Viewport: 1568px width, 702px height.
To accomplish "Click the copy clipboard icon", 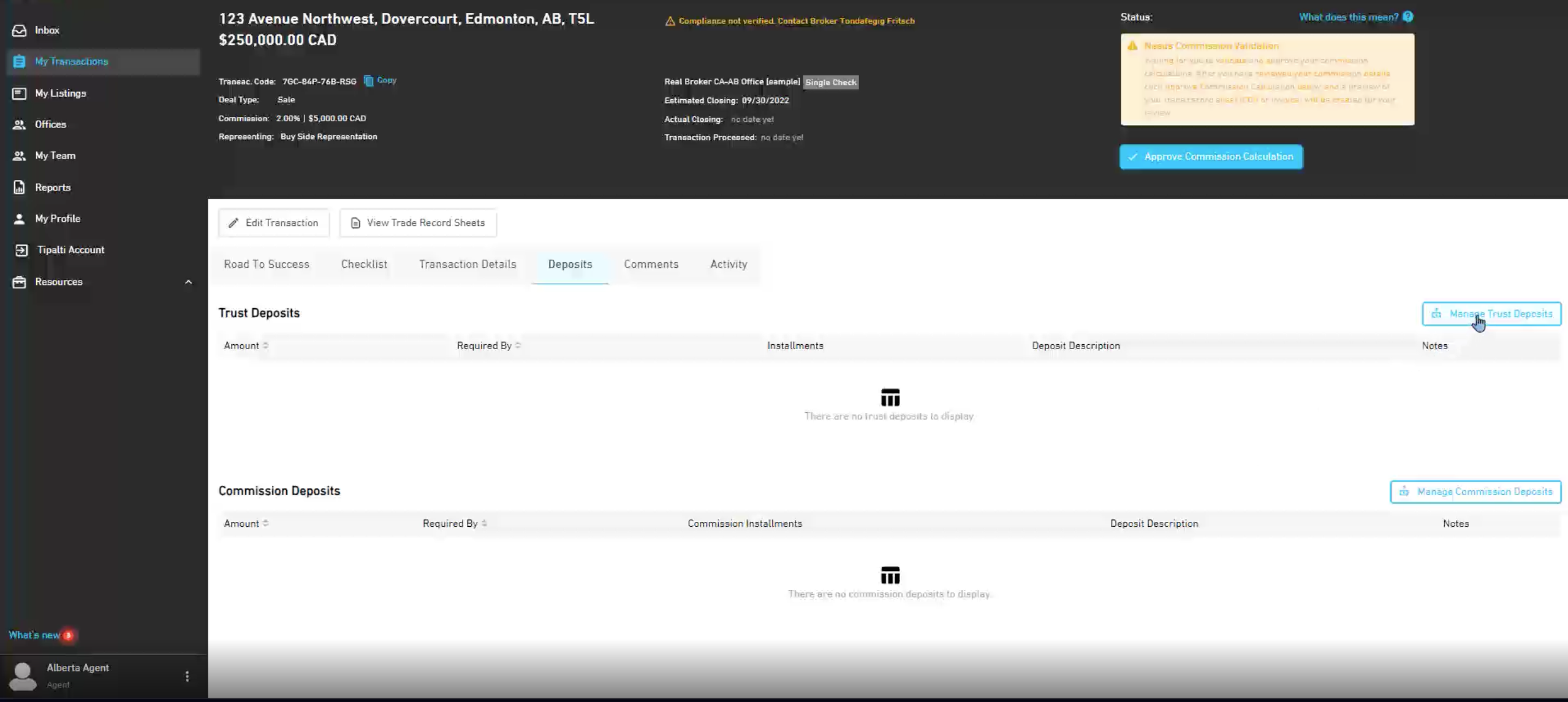I will (x=368, y=81).
